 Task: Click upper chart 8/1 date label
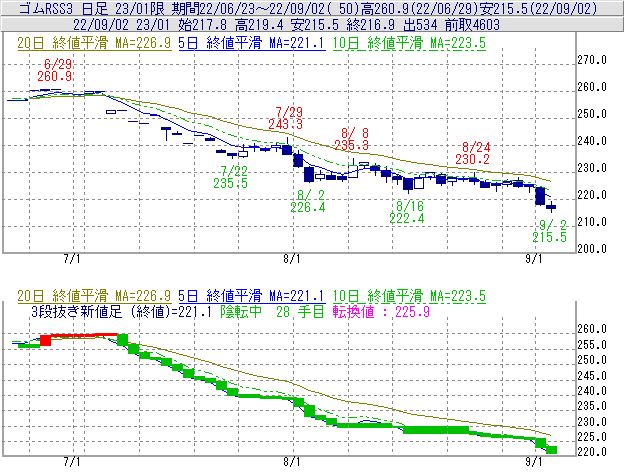tap(292, 259)
